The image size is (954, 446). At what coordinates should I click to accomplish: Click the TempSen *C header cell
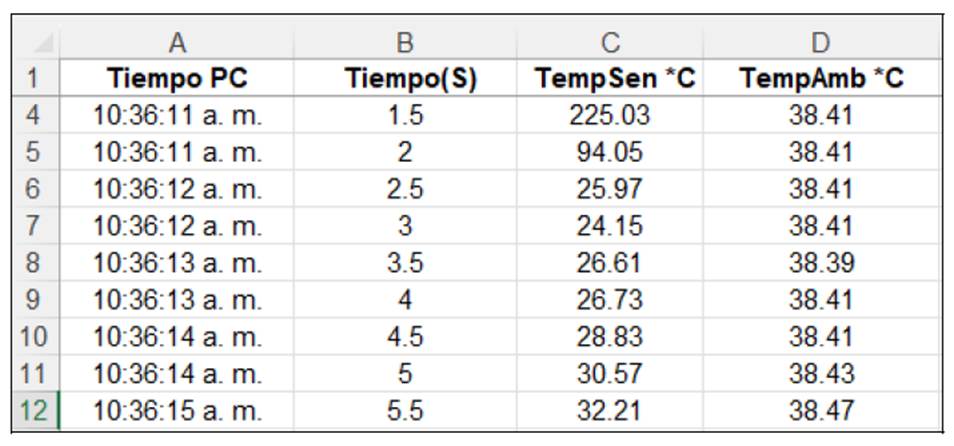(610, 78)
